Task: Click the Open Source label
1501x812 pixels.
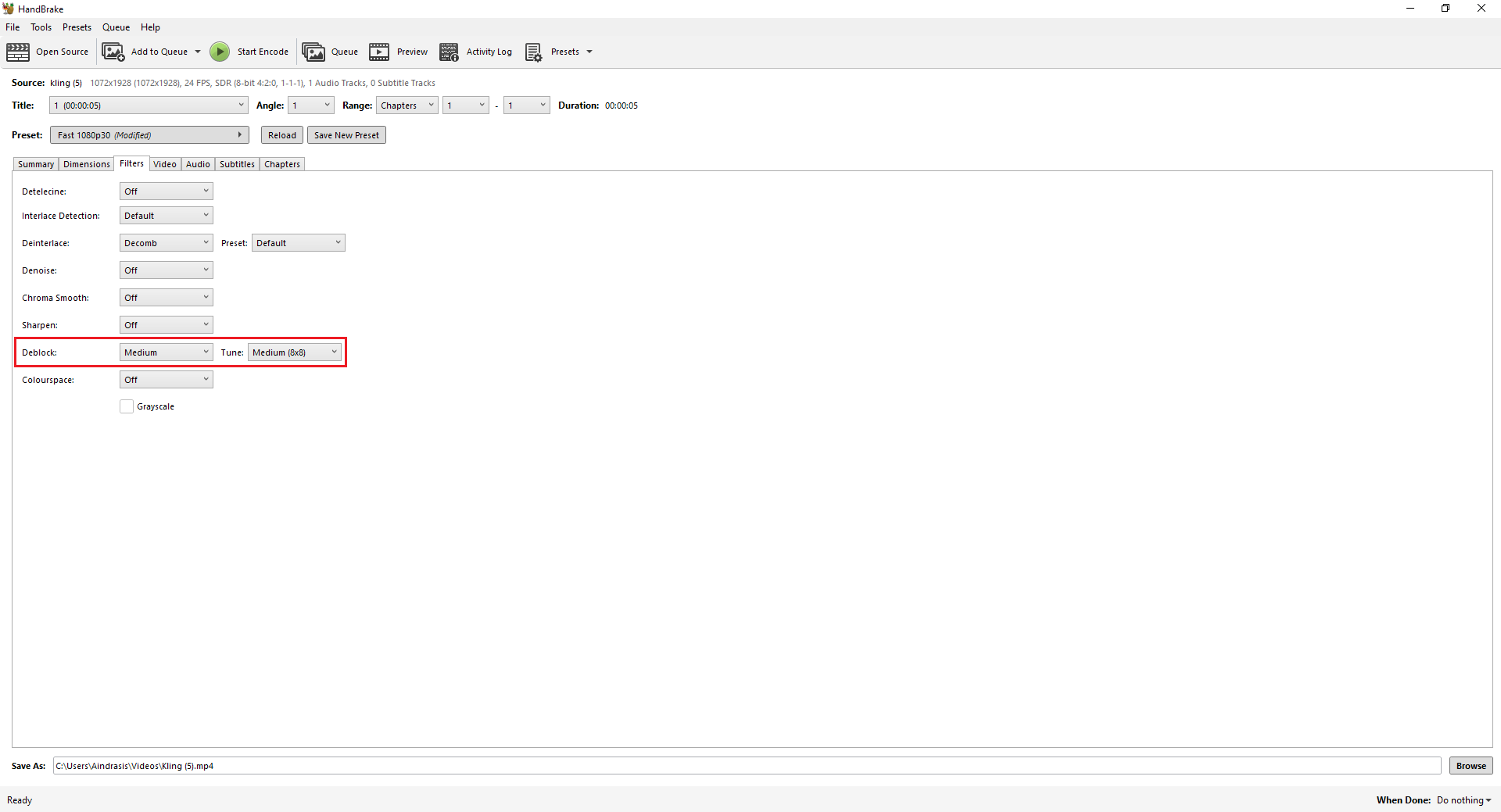Action: click(x=62, y=52)
